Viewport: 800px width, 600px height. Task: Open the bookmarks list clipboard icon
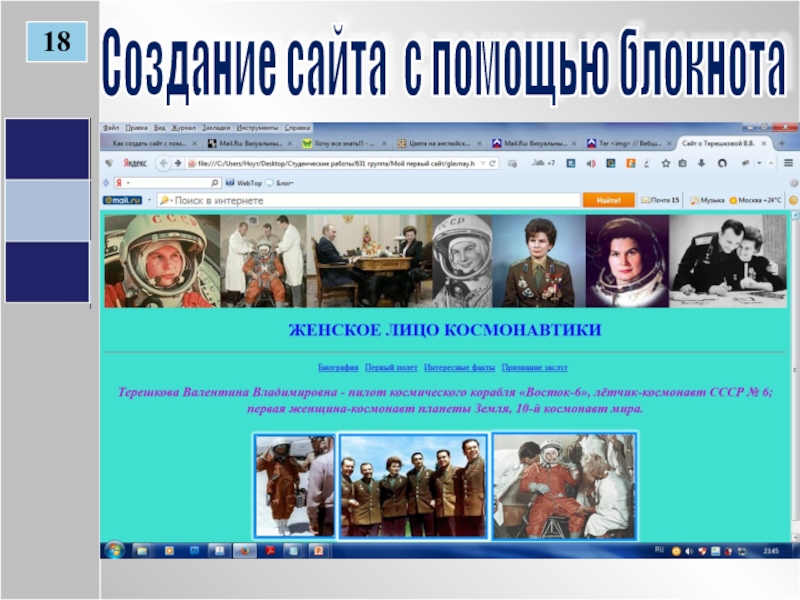click(x=683, y=163)
